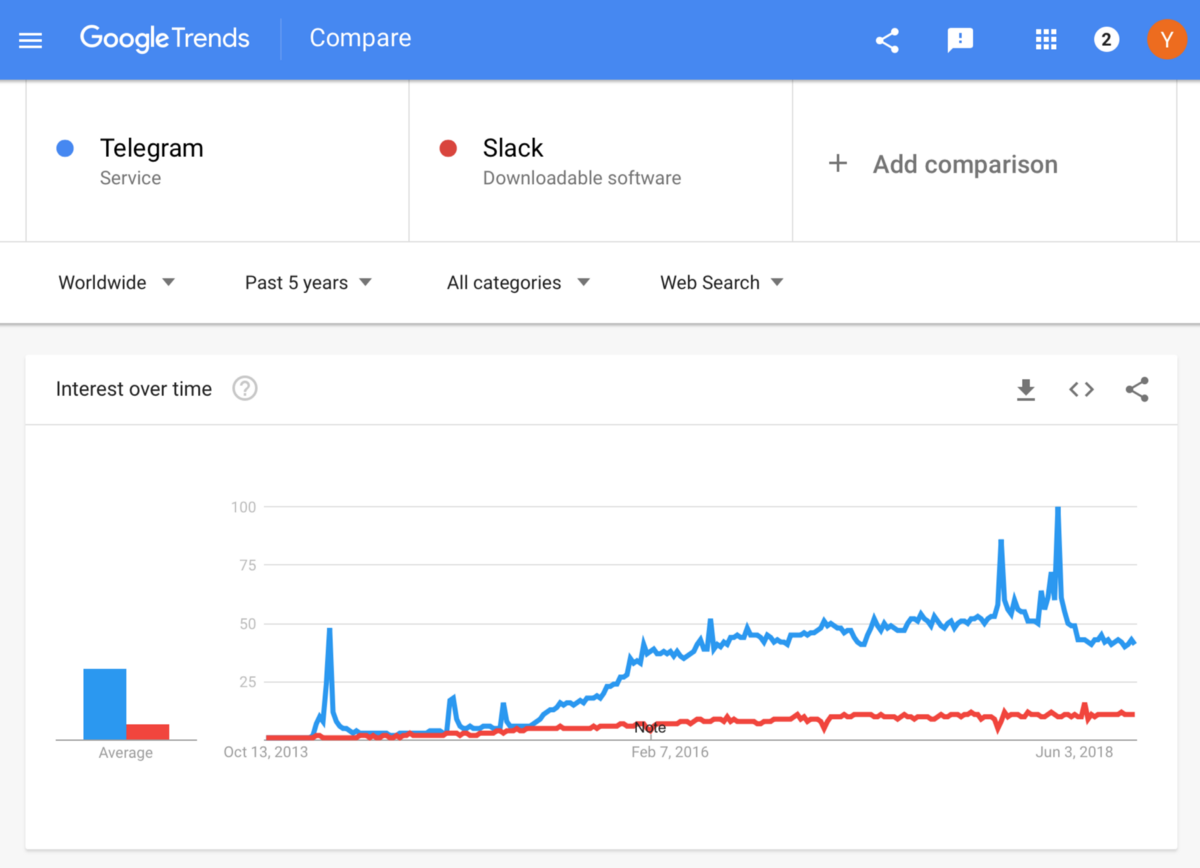The width and height of the screenshot is (1200, 868).
Task: Share the Interest over time chart
Action: click(x=1137, y=390)
